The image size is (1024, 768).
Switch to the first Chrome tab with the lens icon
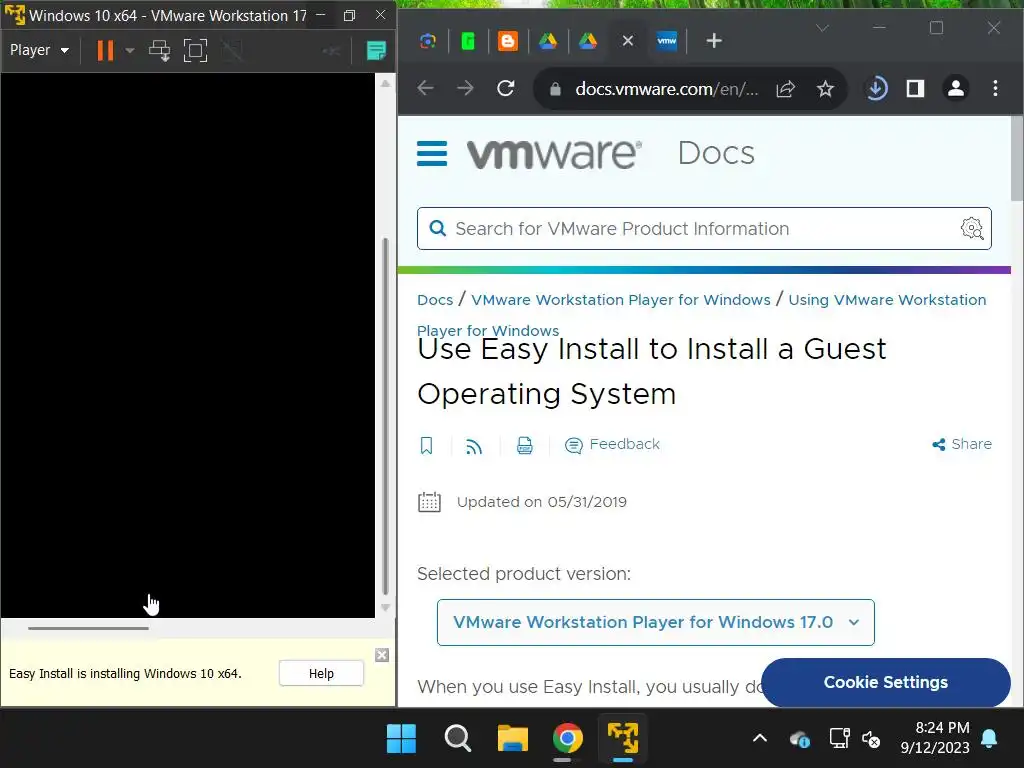coord(428,41)
